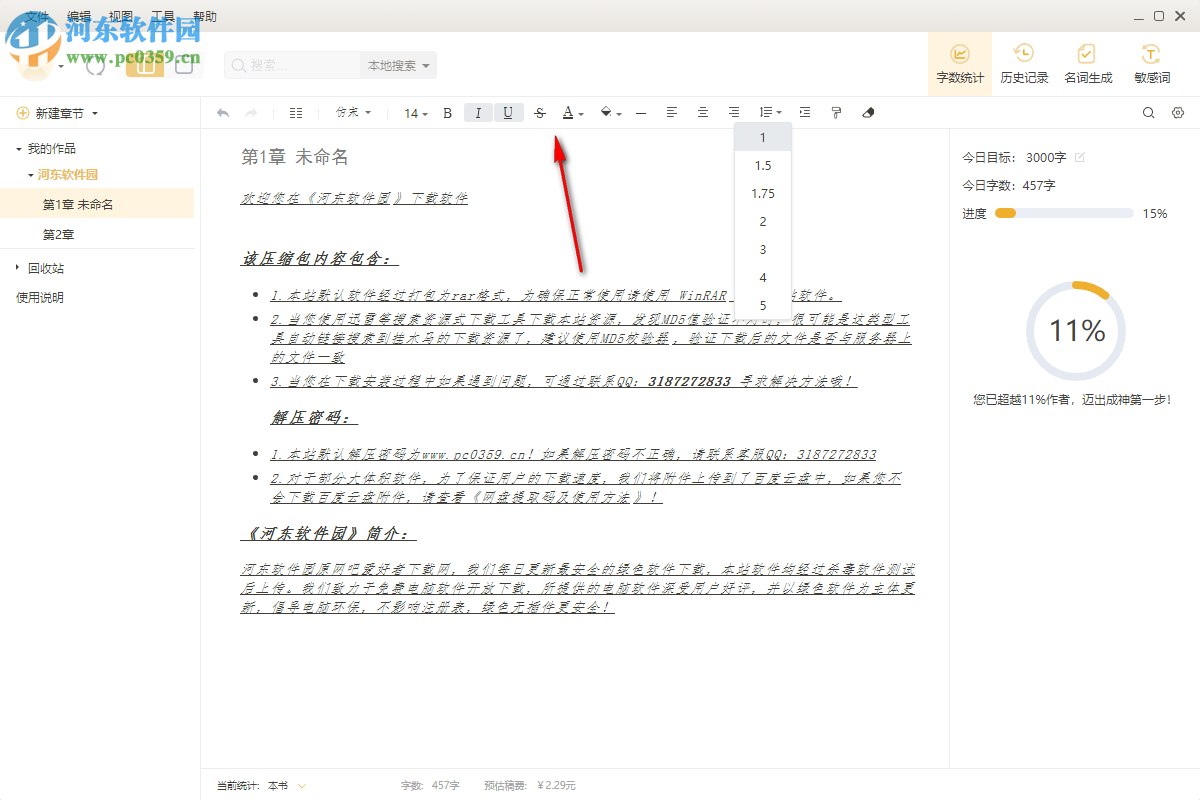Open the 工具 menu
Viewport: 1200px width, 800px height.
pyautogui.click(x=162, y=16)
